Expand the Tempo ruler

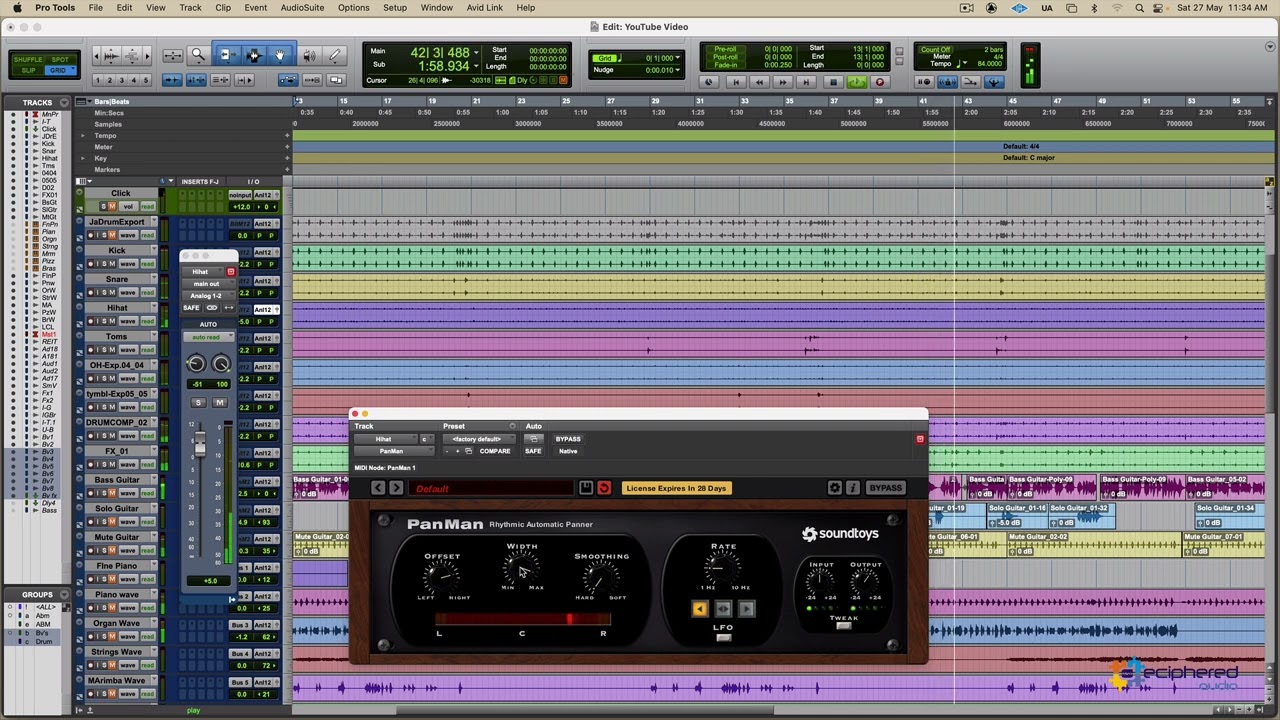click(84, 136)
